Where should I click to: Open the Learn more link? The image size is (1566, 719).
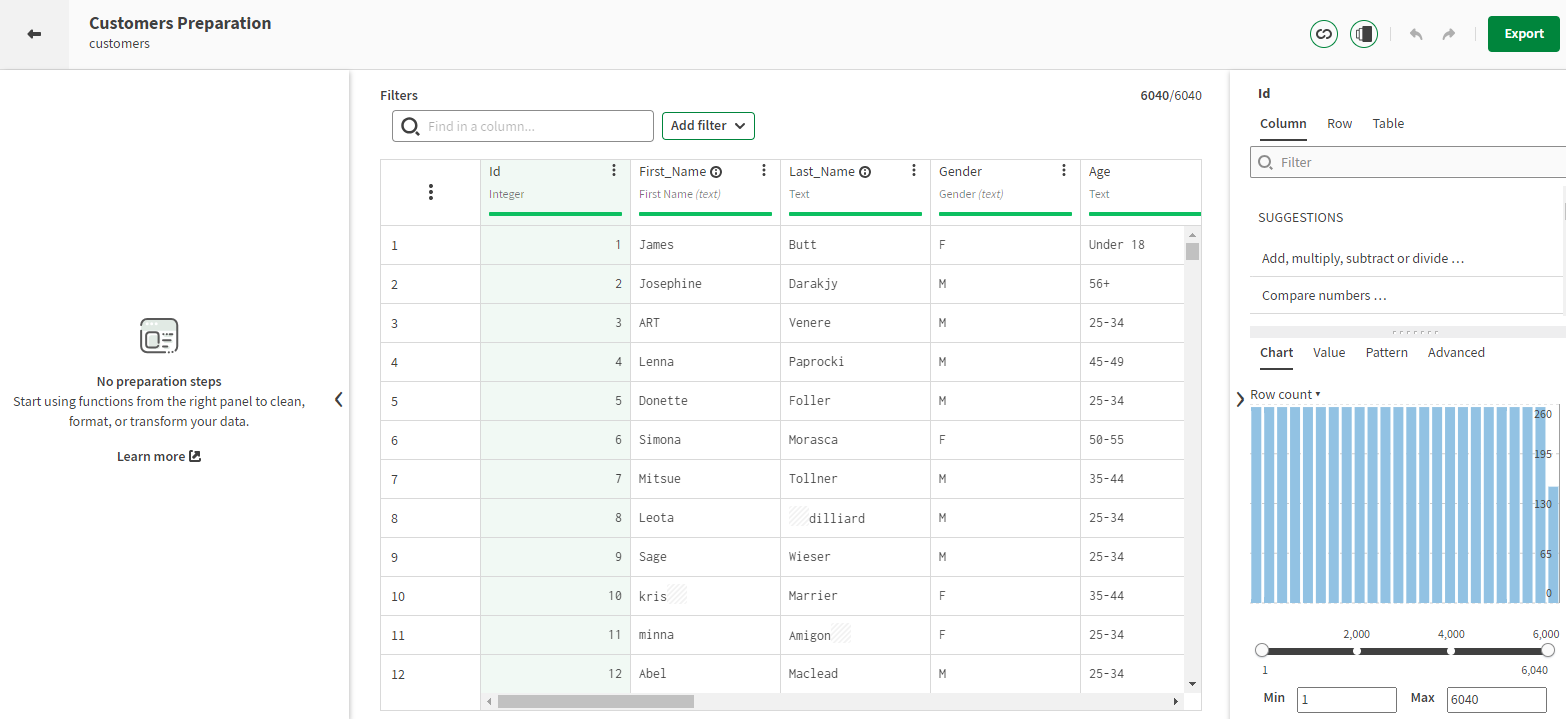159,456
